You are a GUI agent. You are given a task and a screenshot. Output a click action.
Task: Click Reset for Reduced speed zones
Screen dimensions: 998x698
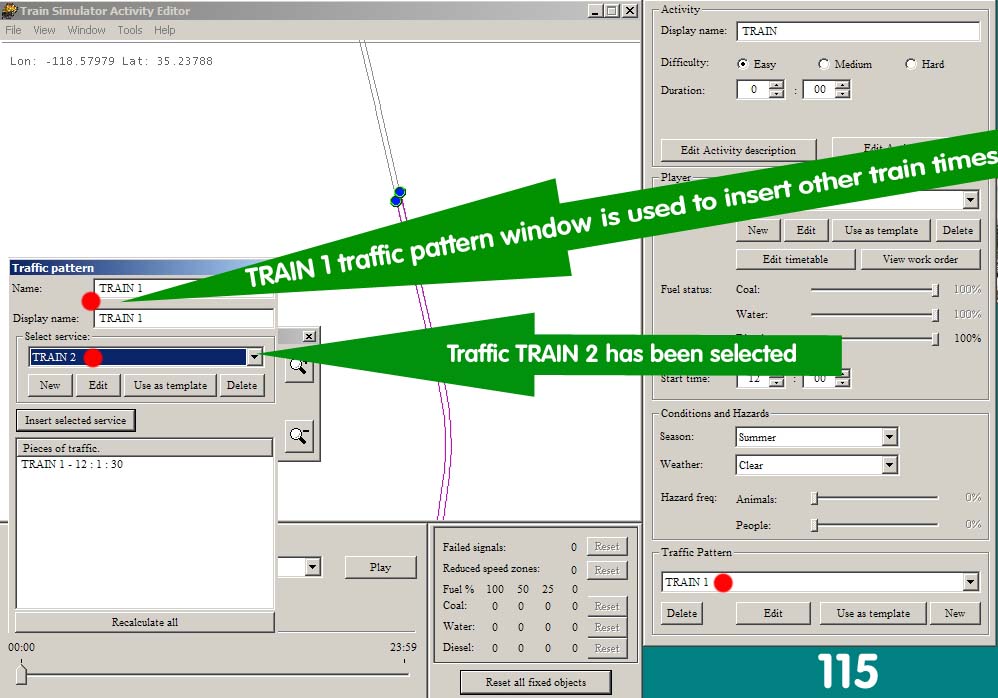pos(607,570)
